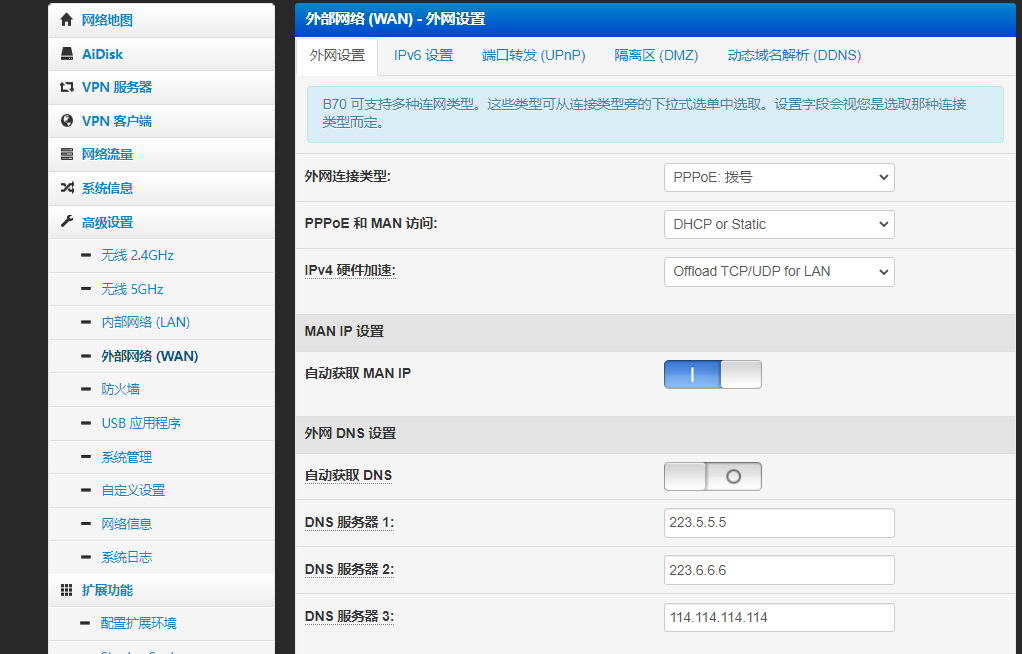Open the 外网连接类型 PPPoE dropdown
Screen dimensions: 1022x654
[779, 177]
